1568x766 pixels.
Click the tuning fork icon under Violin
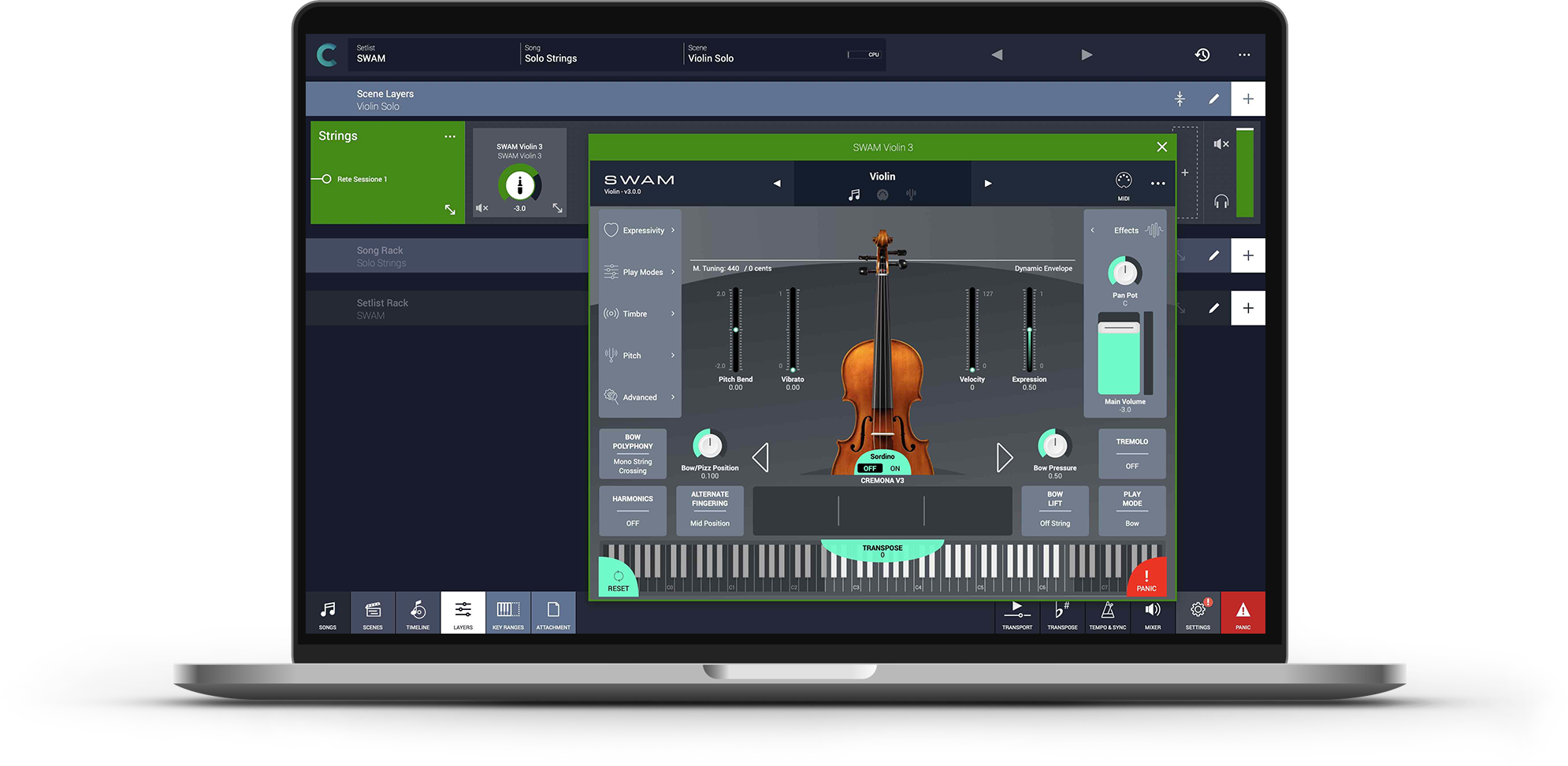click(911, 195)
